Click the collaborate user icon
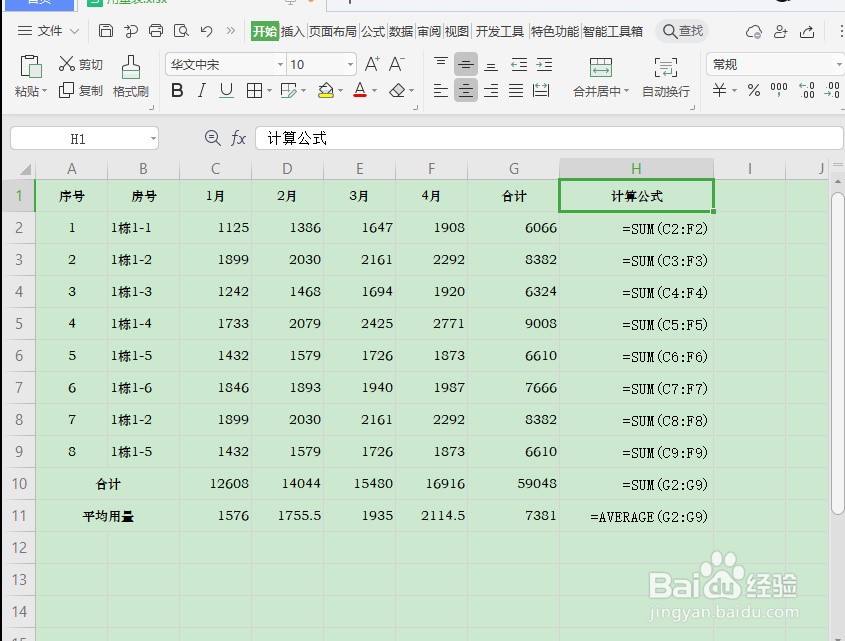Viewport: 845px width, 641px height. 780,31
